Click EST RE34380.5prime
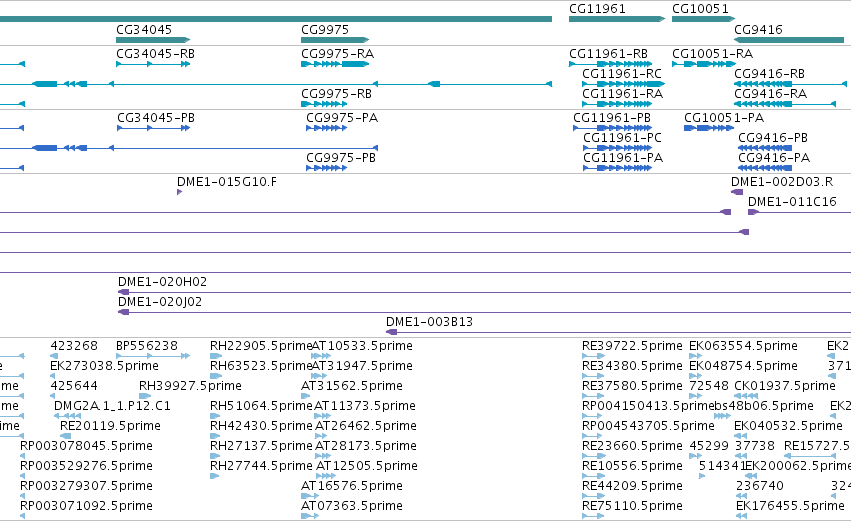Viewport: 851px width, 521px height. tap(632, 366)
